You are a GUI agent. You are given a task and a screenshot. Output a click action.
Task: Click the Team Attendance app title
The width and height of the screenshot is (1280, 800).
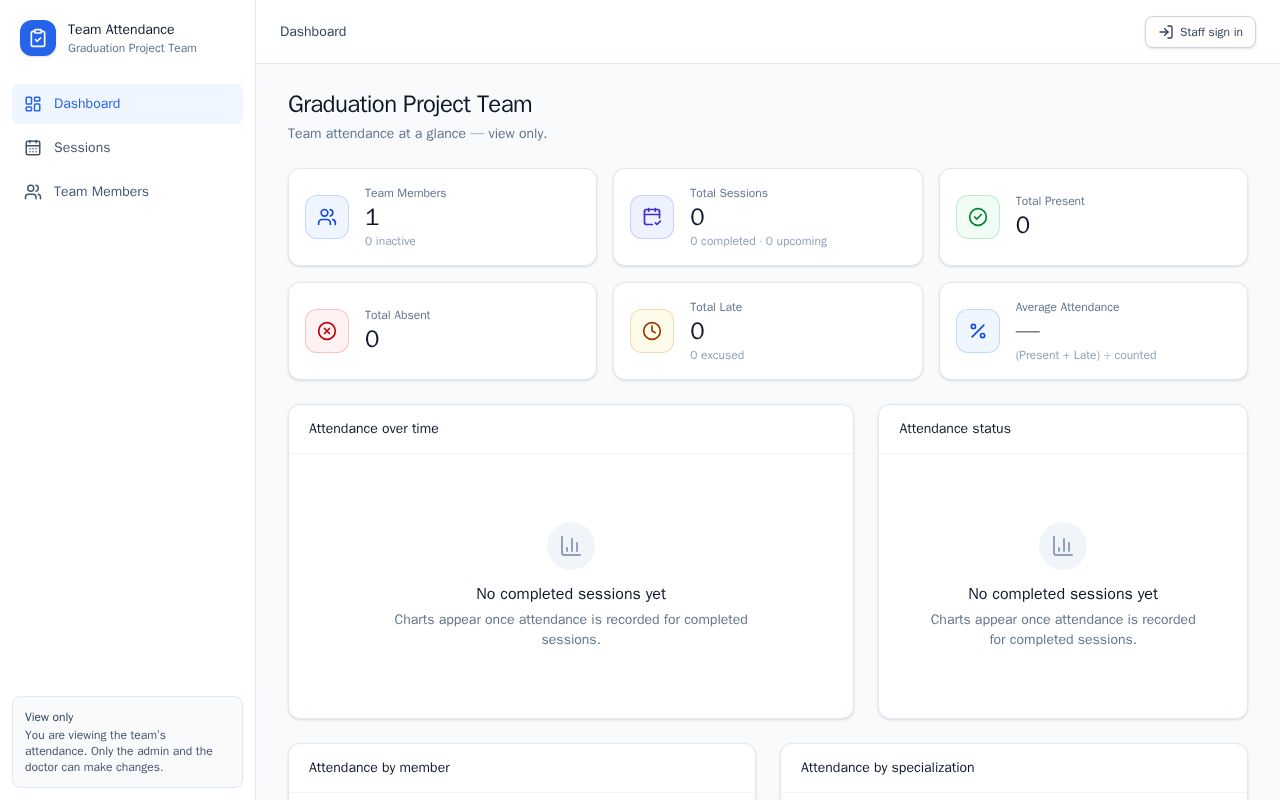coord(121,30)
